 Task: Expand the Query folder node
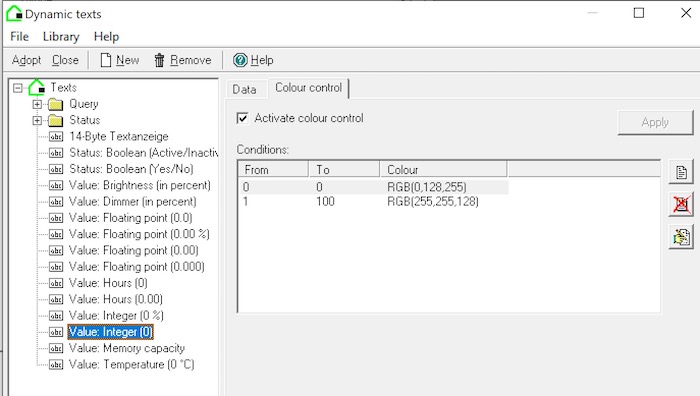[x=37, y=104]
